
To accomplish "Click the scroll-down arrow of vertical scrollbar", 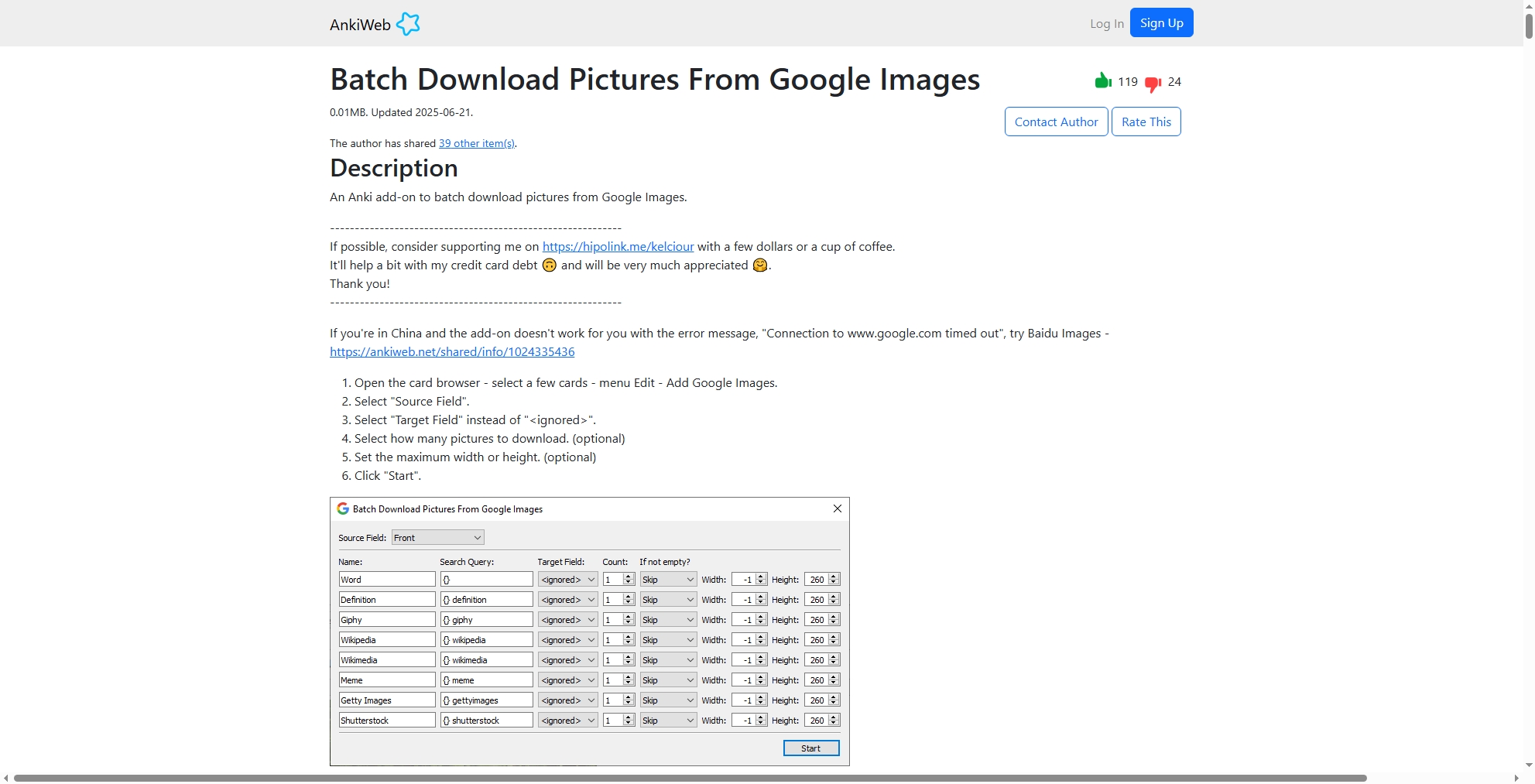I will click(1529, 765).
